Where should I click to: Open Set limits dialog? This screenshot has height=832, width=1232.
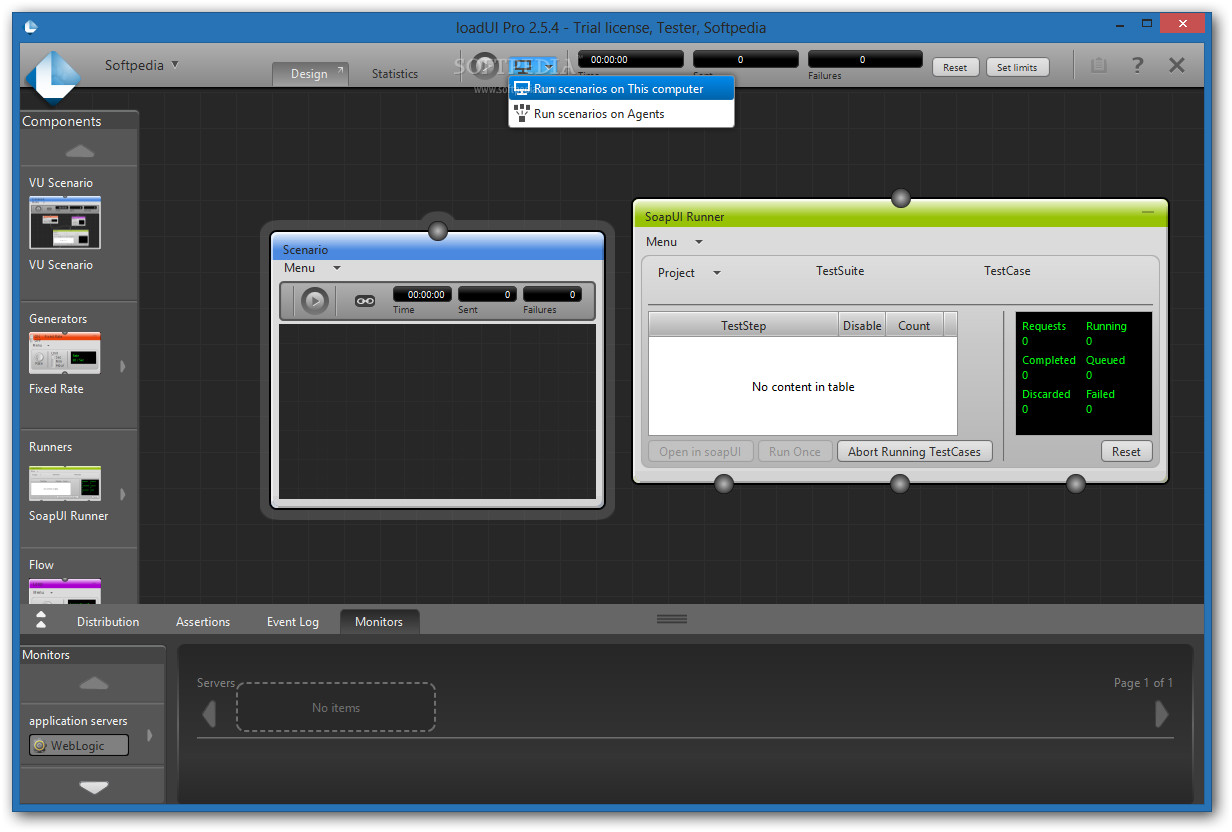(x=1017, y=67)
